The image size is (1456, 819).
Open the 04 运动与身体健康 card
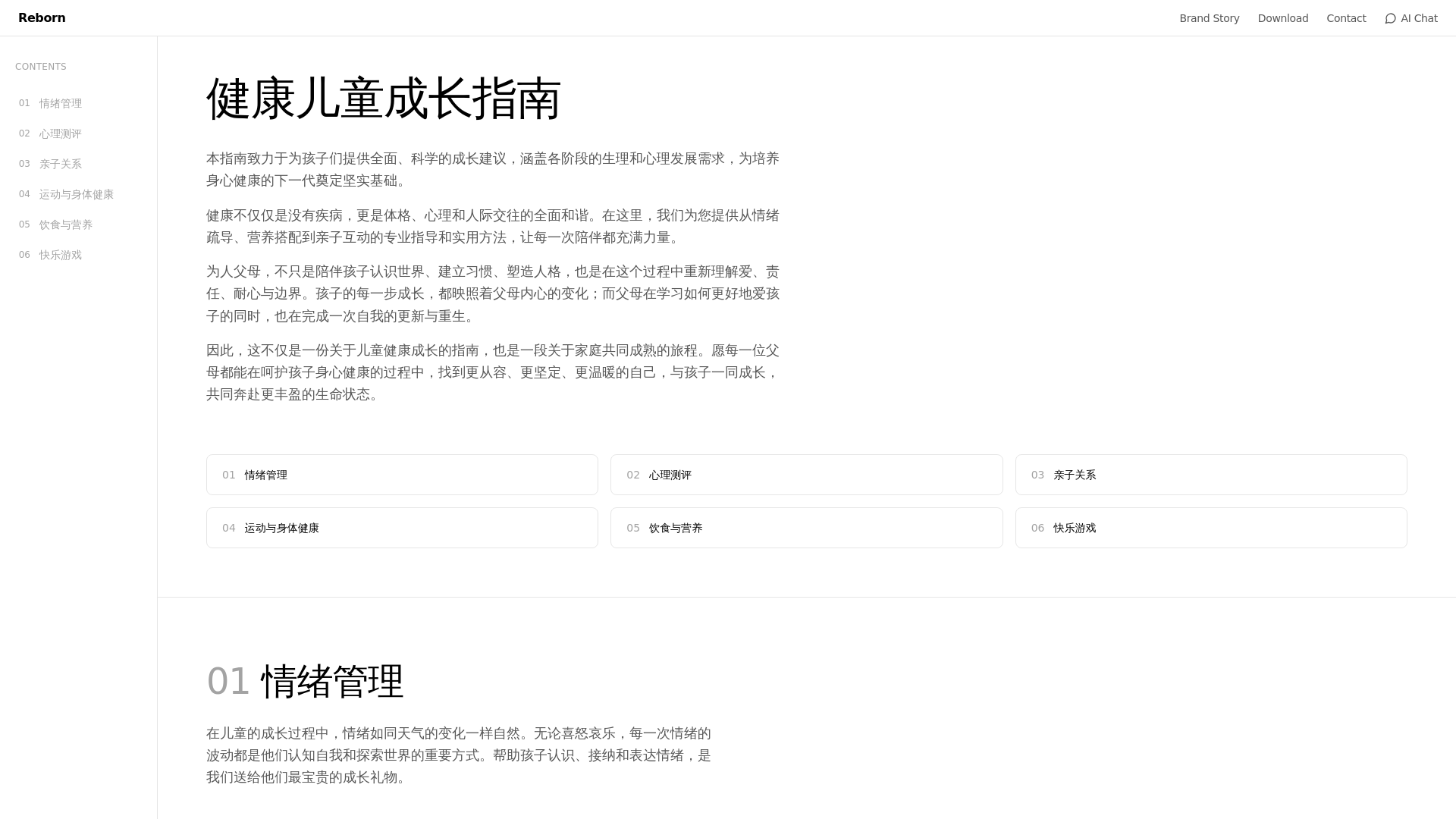(x=402, y=528)
